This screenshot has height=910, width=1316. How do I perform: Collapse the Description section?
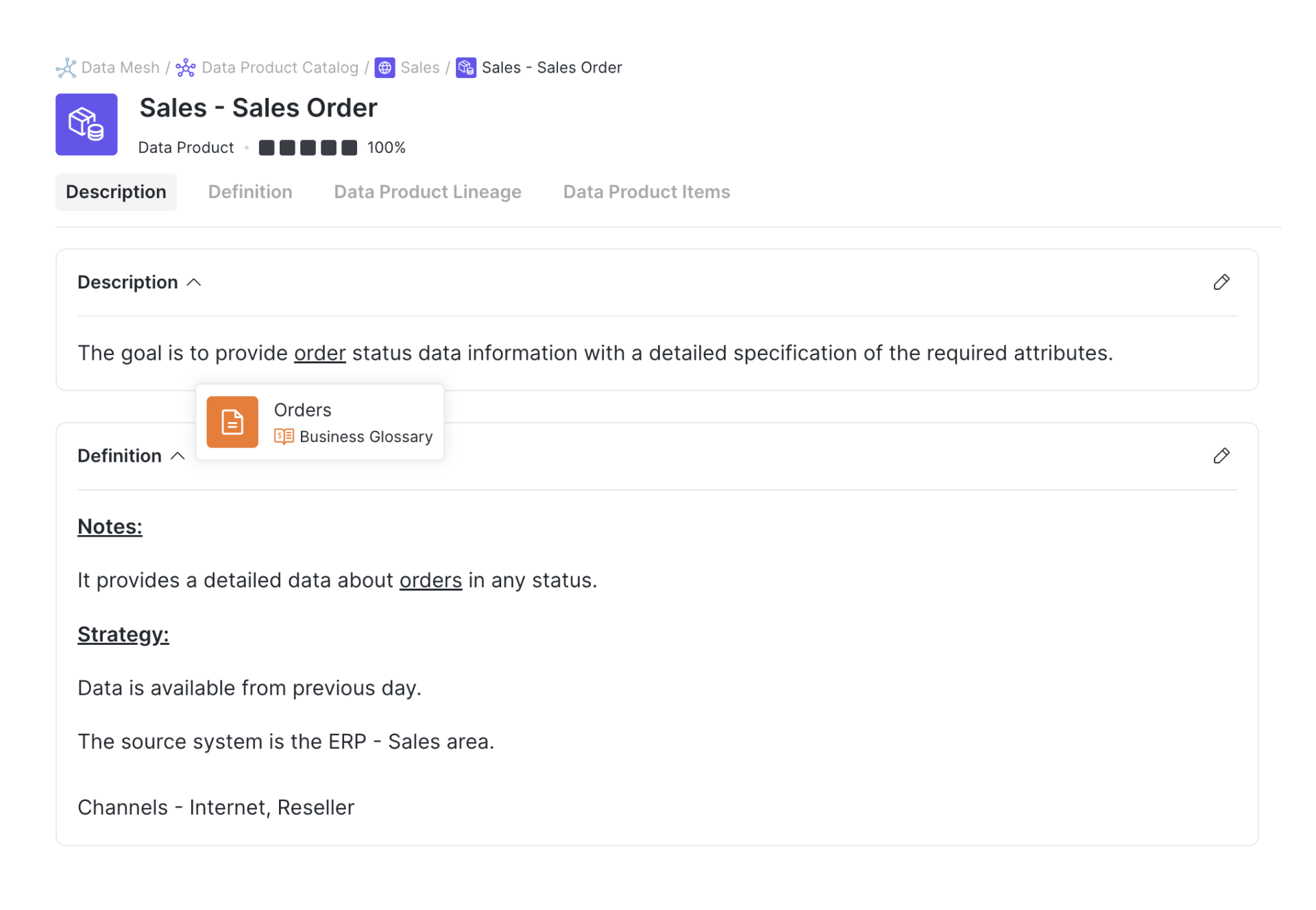[x=194, y=282]
